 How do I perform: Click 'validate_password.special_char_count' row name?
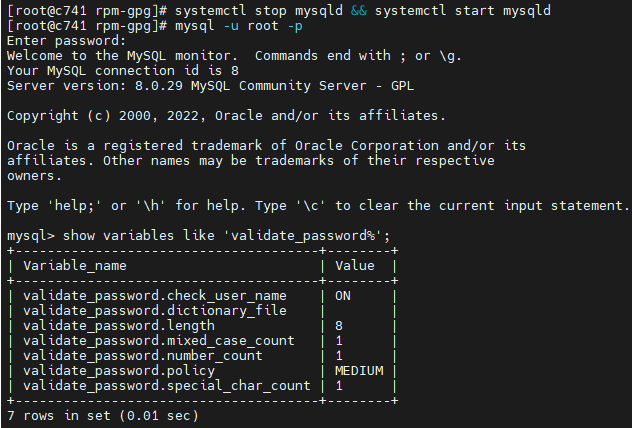167,386
